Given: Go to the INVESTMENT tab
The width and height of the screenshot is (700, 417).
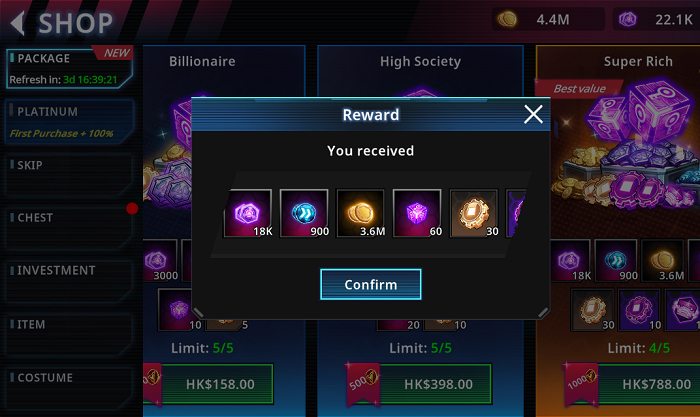Looking at the screenshot, I should pos(70,281).
